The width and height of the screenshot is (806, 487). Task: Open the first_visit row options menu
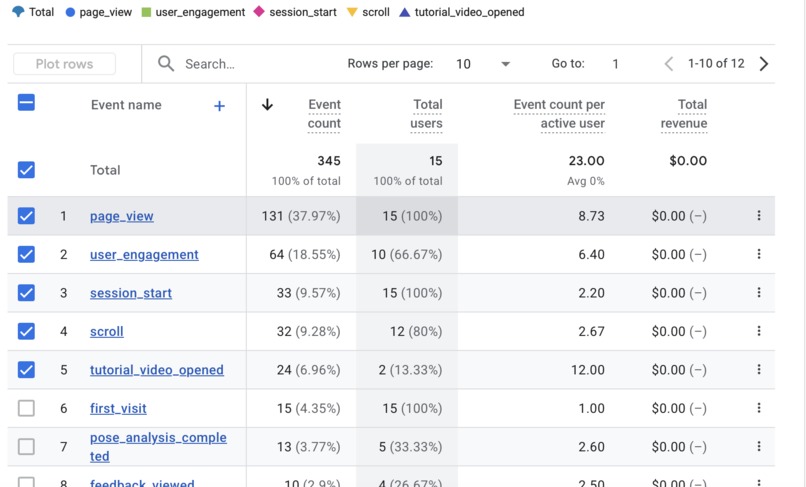coord(759,408)
